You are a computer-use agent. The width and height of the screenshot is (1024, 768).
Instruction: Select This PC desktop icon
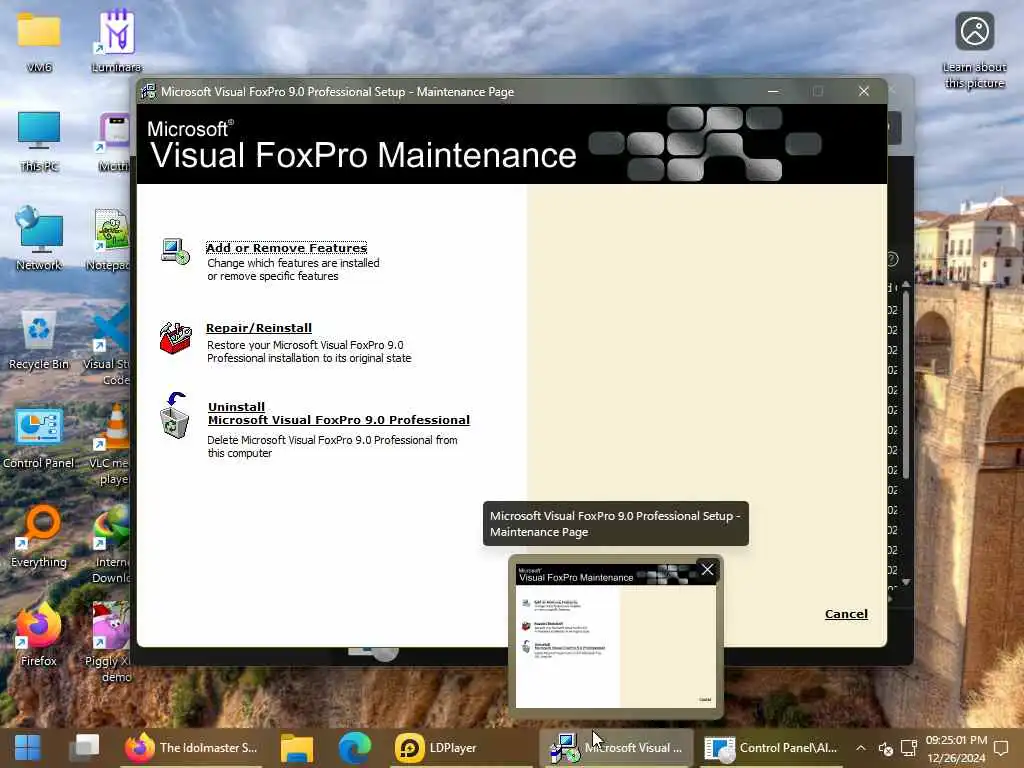pyautogui.click(x=39, y=141)
